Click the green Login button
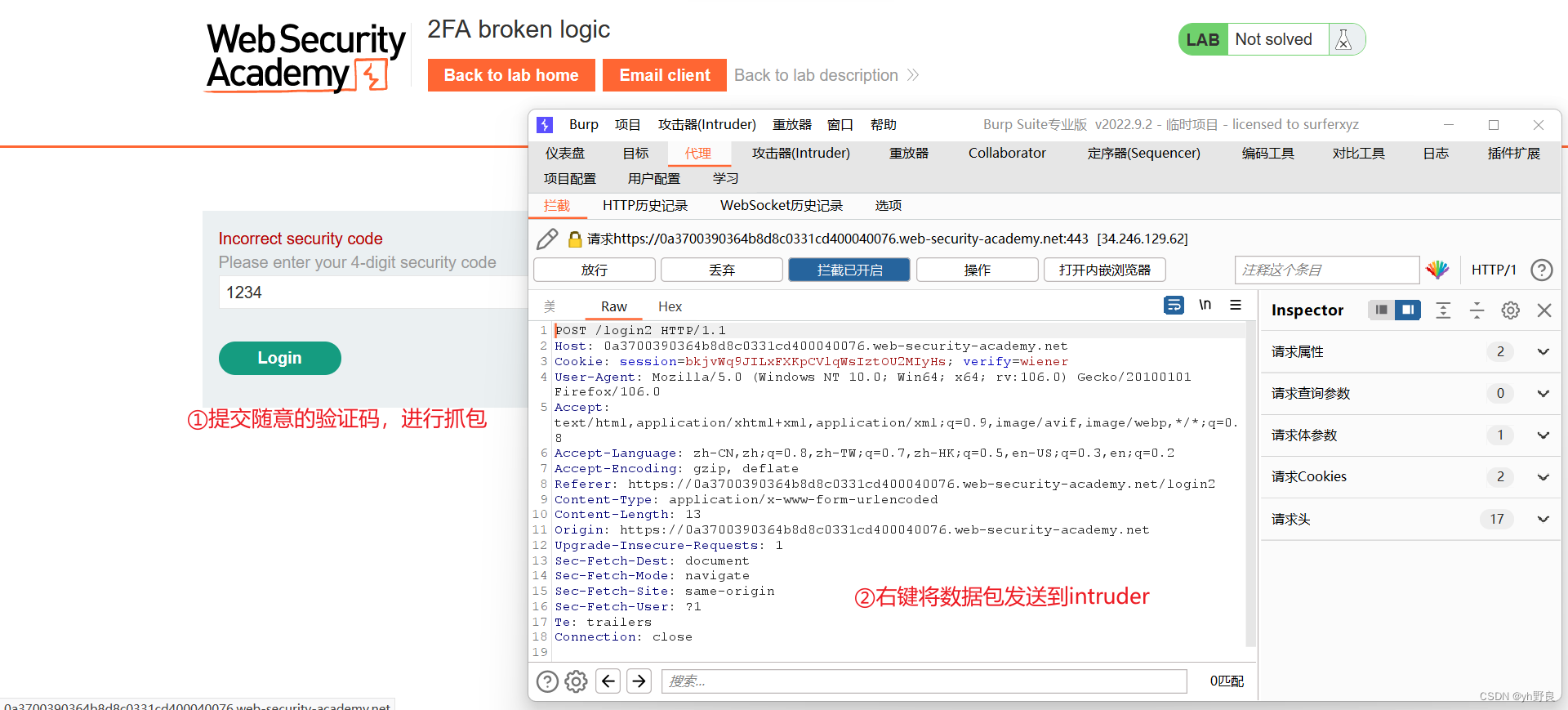 click(280, 358)
